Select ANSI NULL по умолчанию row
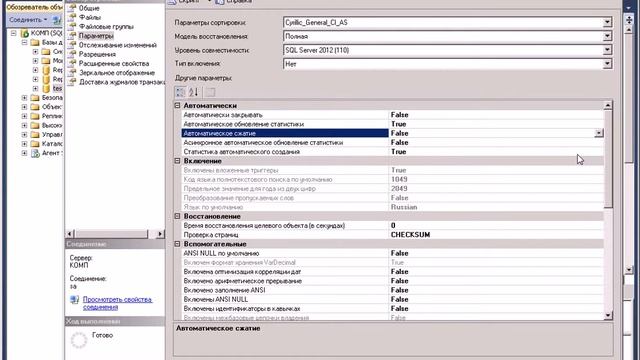Image resolution: width=640 pixels, height=360 pixels. [392, 253]
